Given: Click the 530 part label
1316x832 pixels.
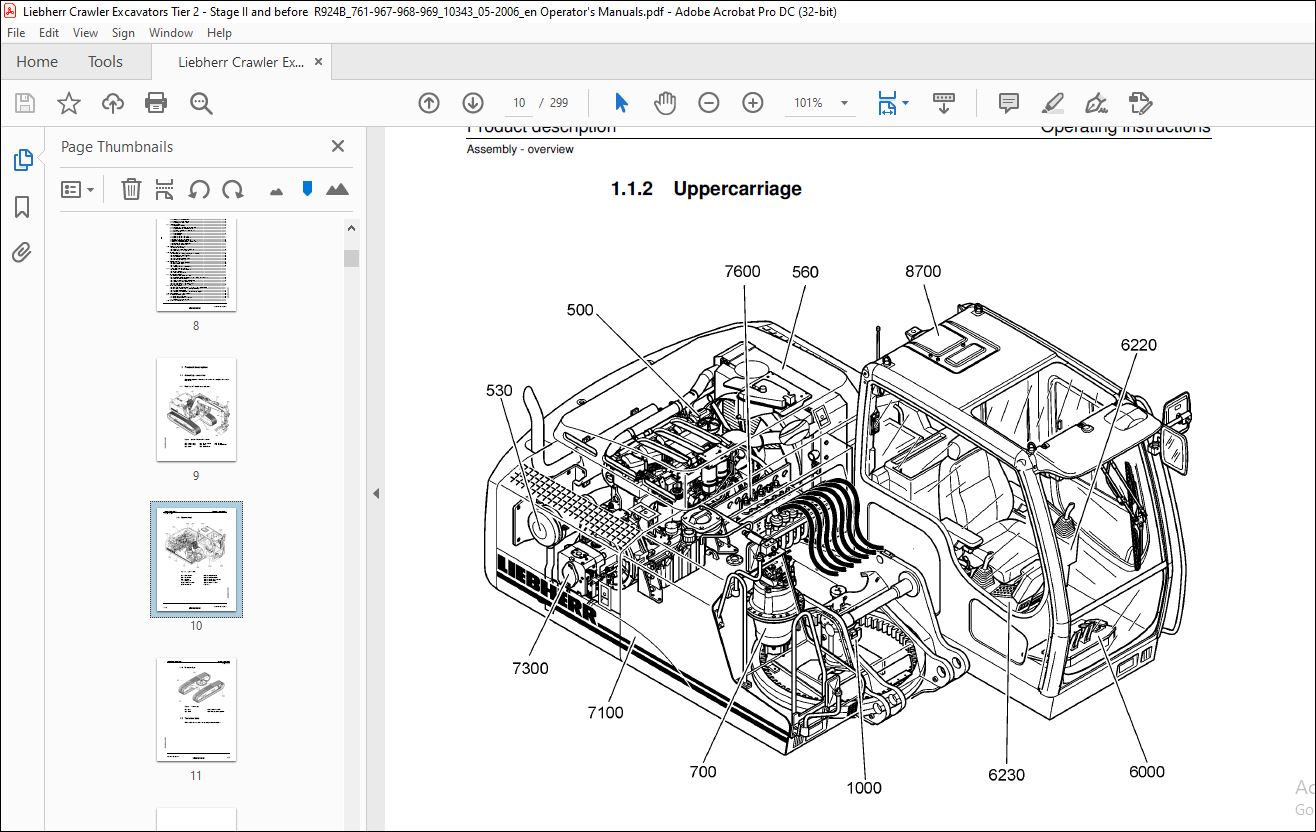Looking at the screenshot, I should 500,390.
